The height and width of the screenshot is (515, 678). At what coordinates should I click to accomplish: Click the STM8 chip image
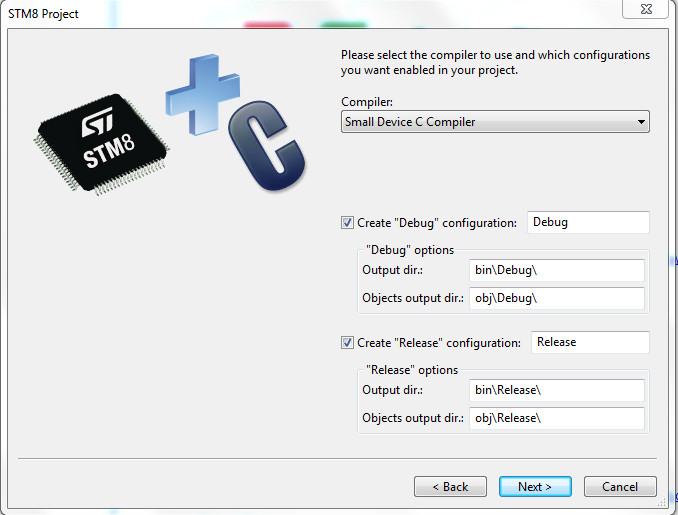(x=102, y=145)
